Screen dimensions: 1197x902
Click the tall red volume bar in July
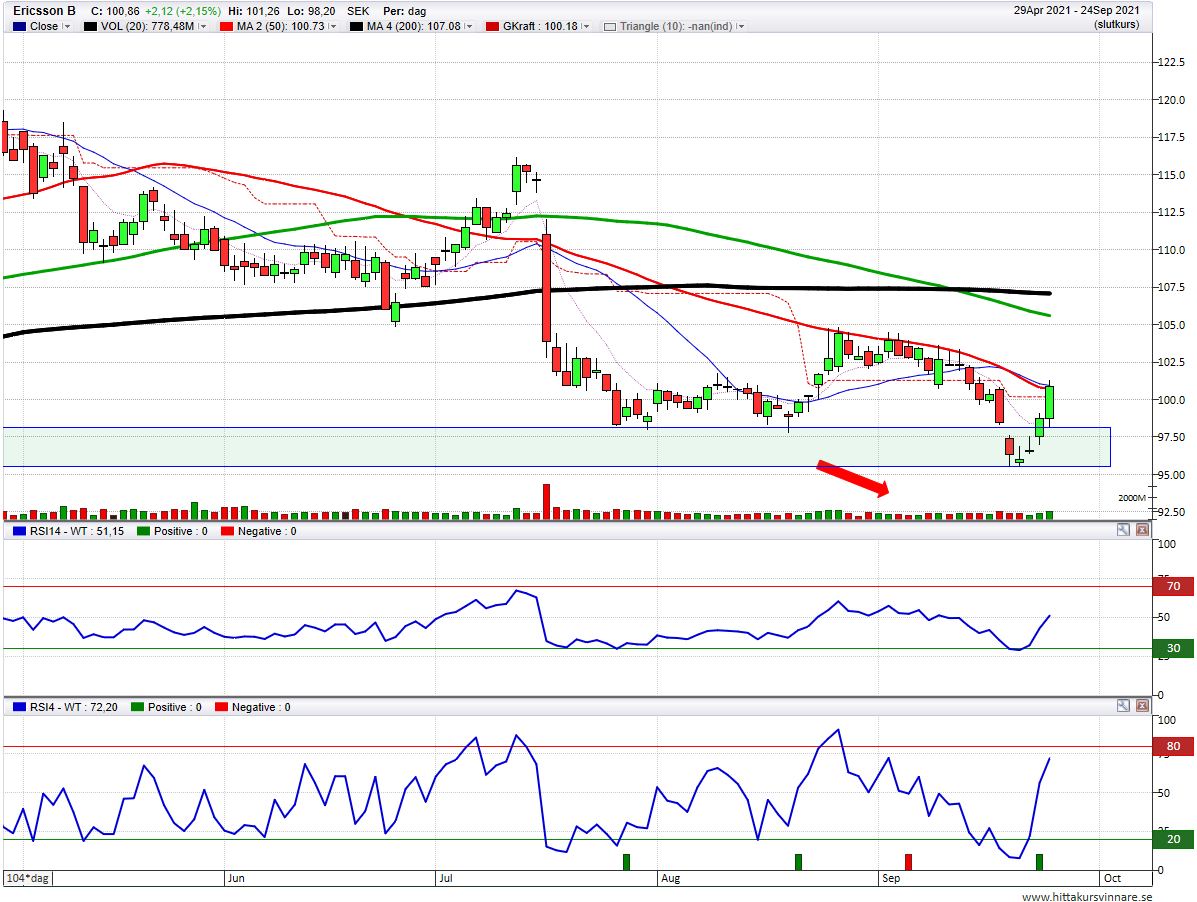pyautogui.click(x=546, y=501)
